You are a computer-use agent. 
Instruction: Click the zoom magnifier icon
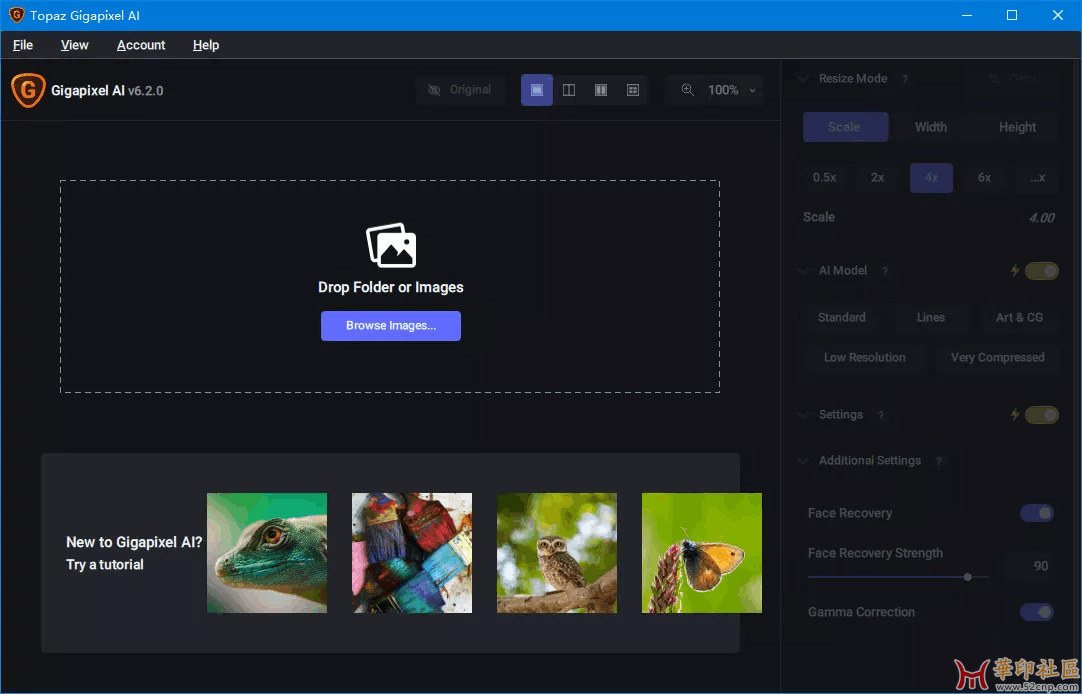pyautogui.click(x=688, y=90)
